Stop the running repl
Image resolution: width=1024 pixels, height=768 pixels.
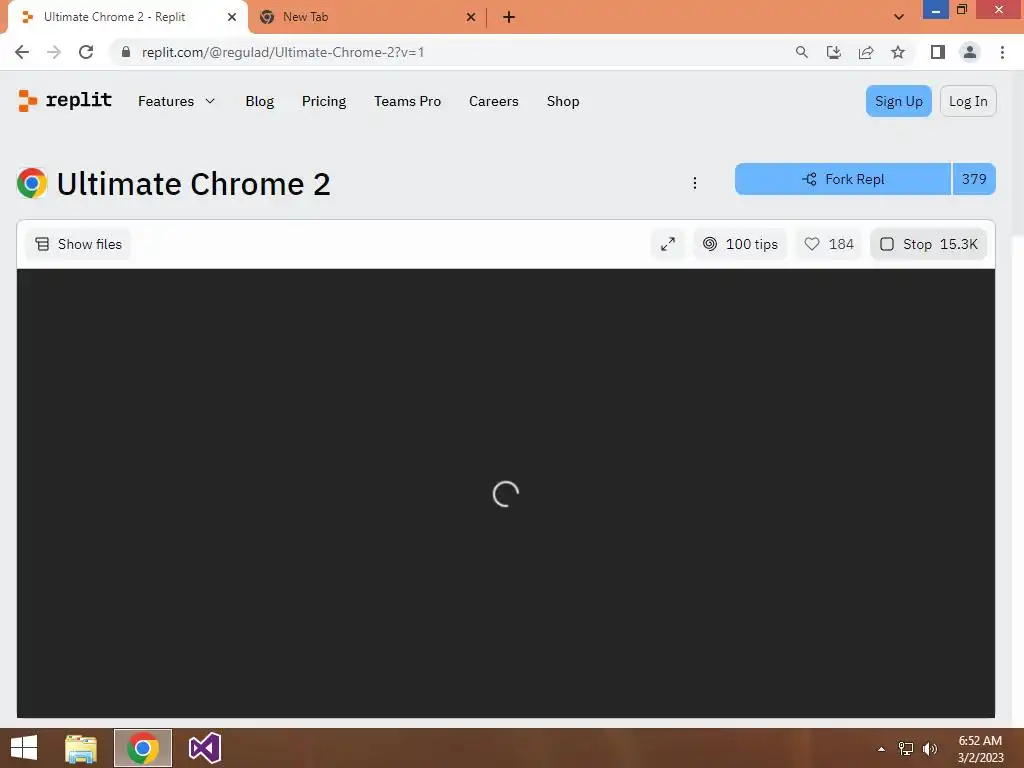point(928,244)
